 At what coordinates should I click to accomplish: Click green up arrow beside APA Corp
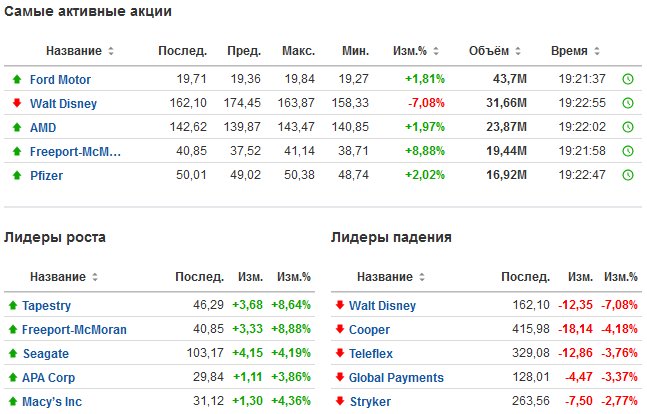coord(13,377)
